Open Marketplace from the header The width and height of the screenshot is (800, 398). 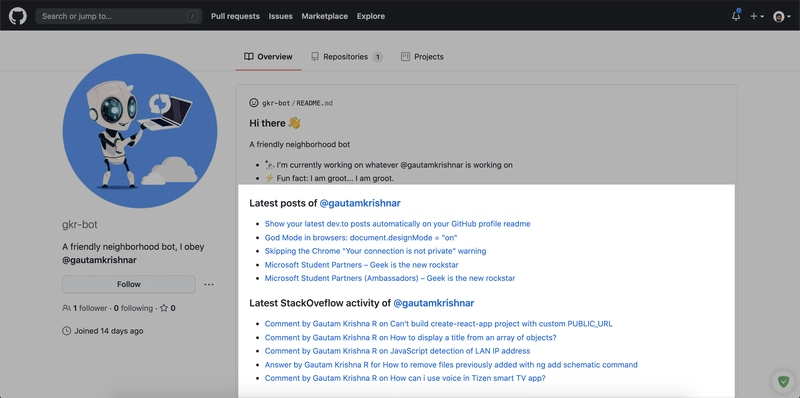tap(324, 16)
